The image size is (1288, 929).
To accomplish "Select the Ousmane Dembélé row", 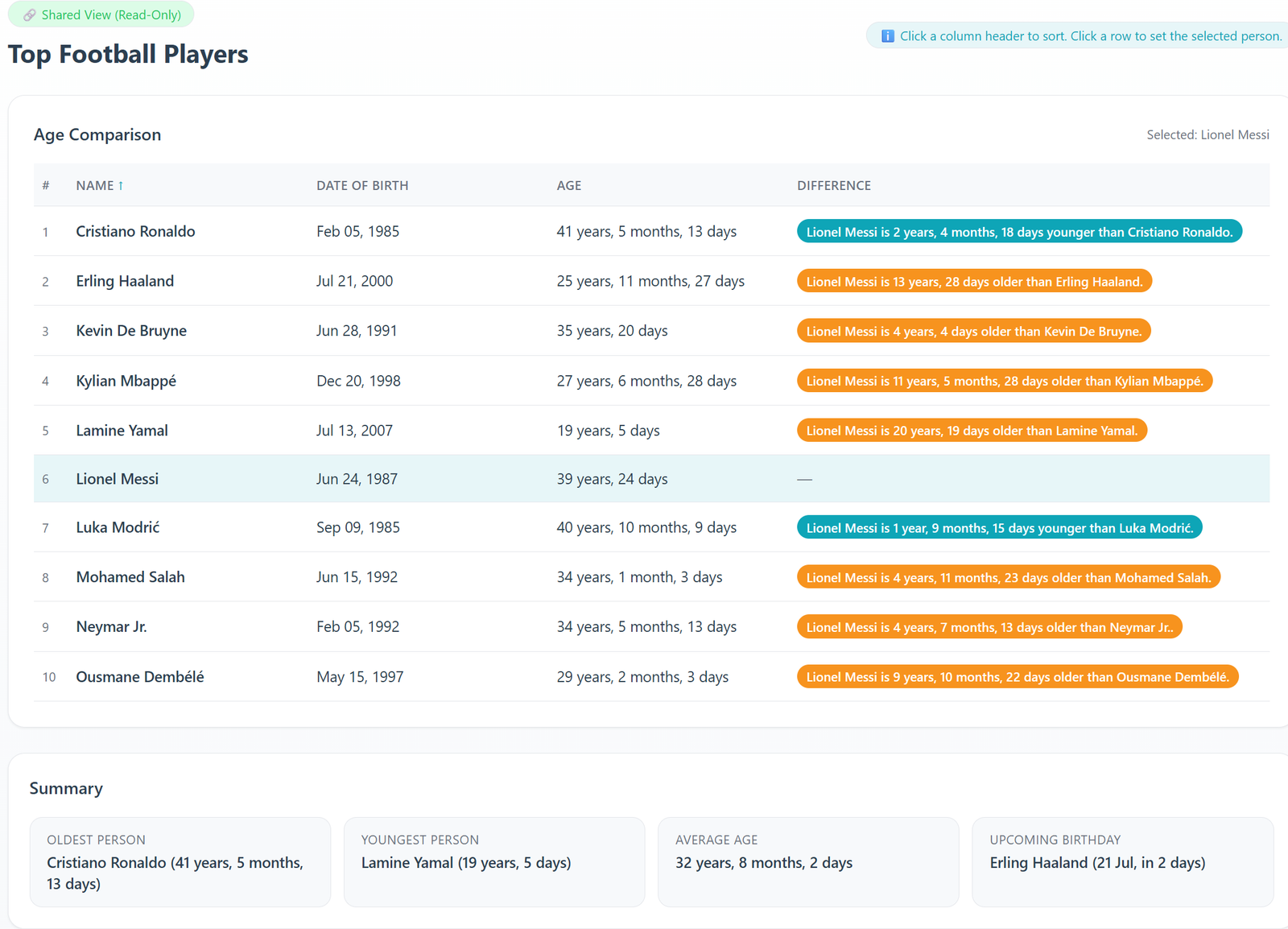I will (x=651, y=677).
